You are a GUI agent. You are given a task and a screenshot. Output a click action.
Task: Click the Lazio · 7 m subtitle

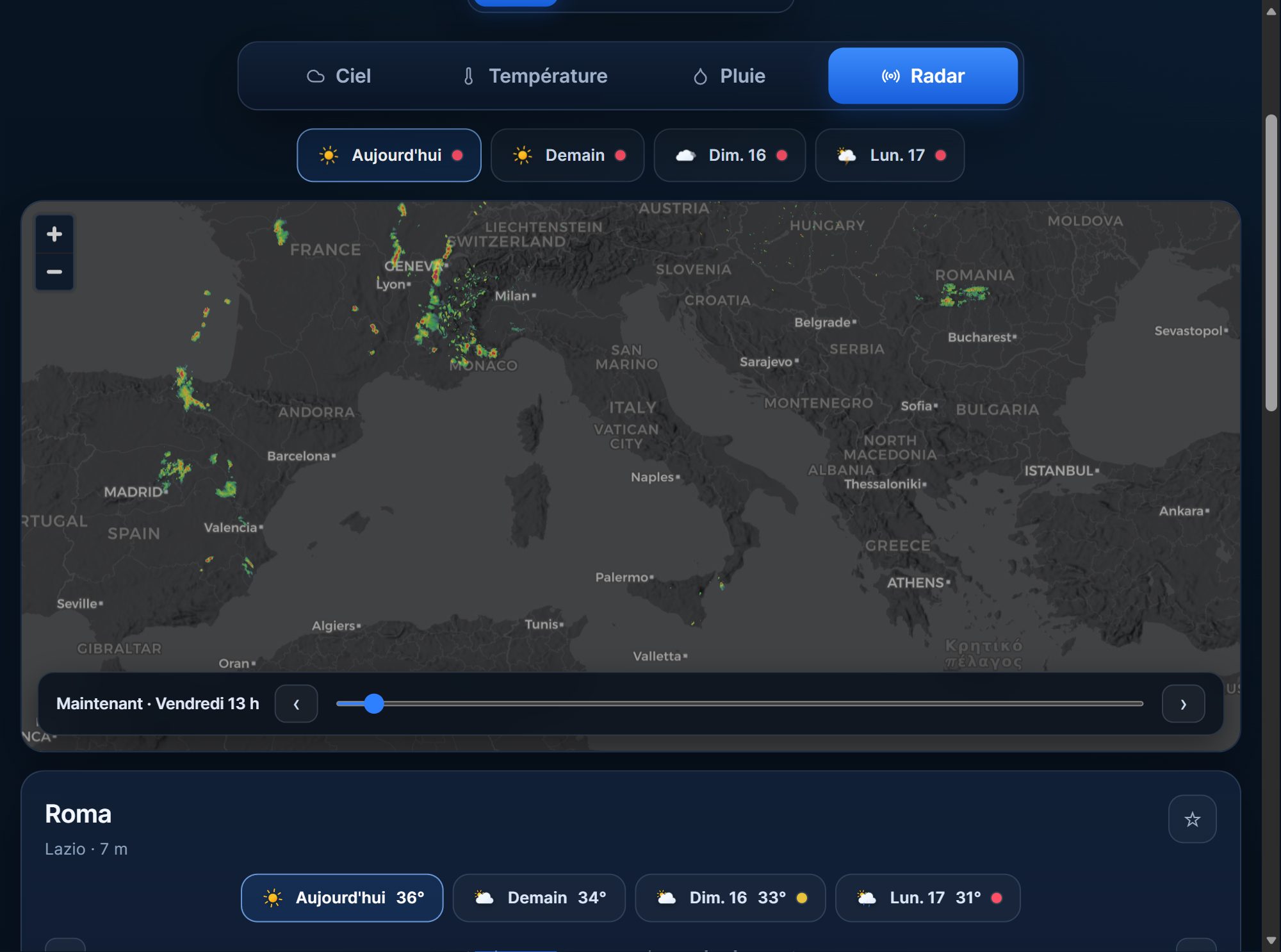[x=86, y=849]
